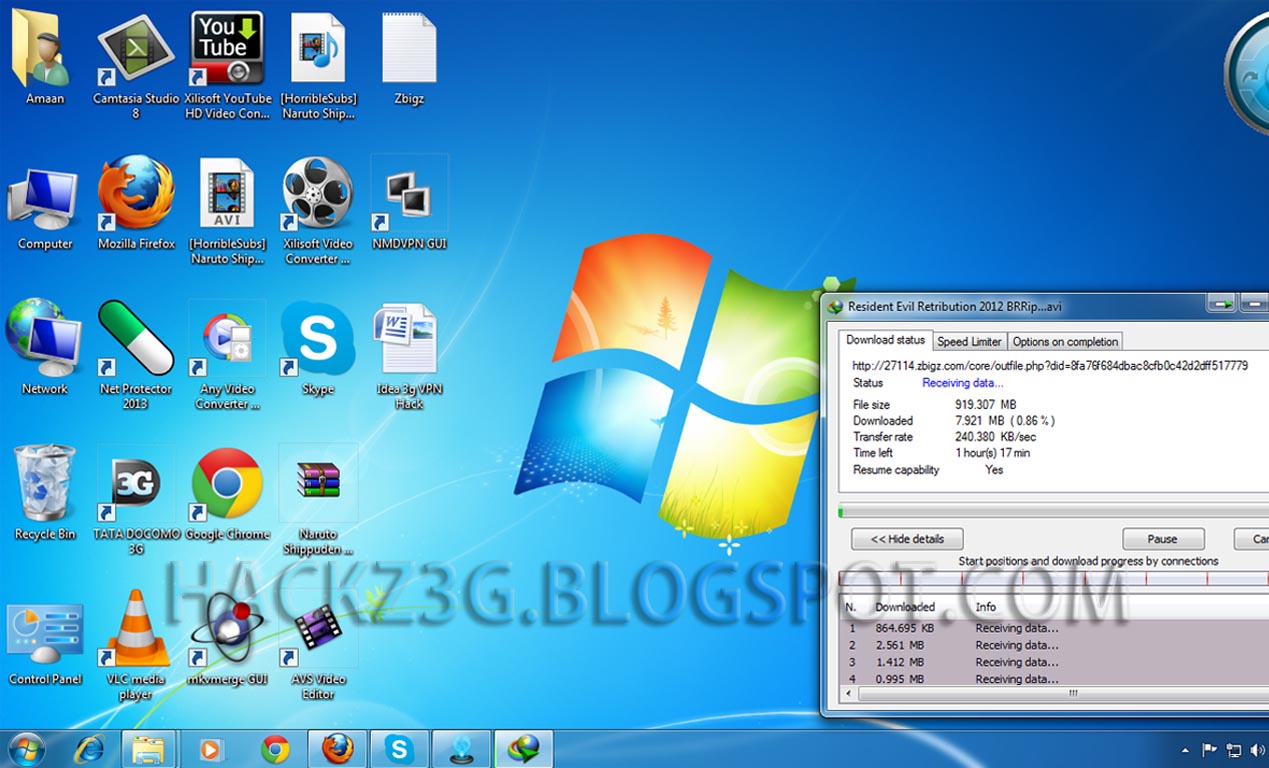Click the zbigz.com download URL text
The width and height of the screenshot is (1269, 768).
click(x=1050, y=365)
